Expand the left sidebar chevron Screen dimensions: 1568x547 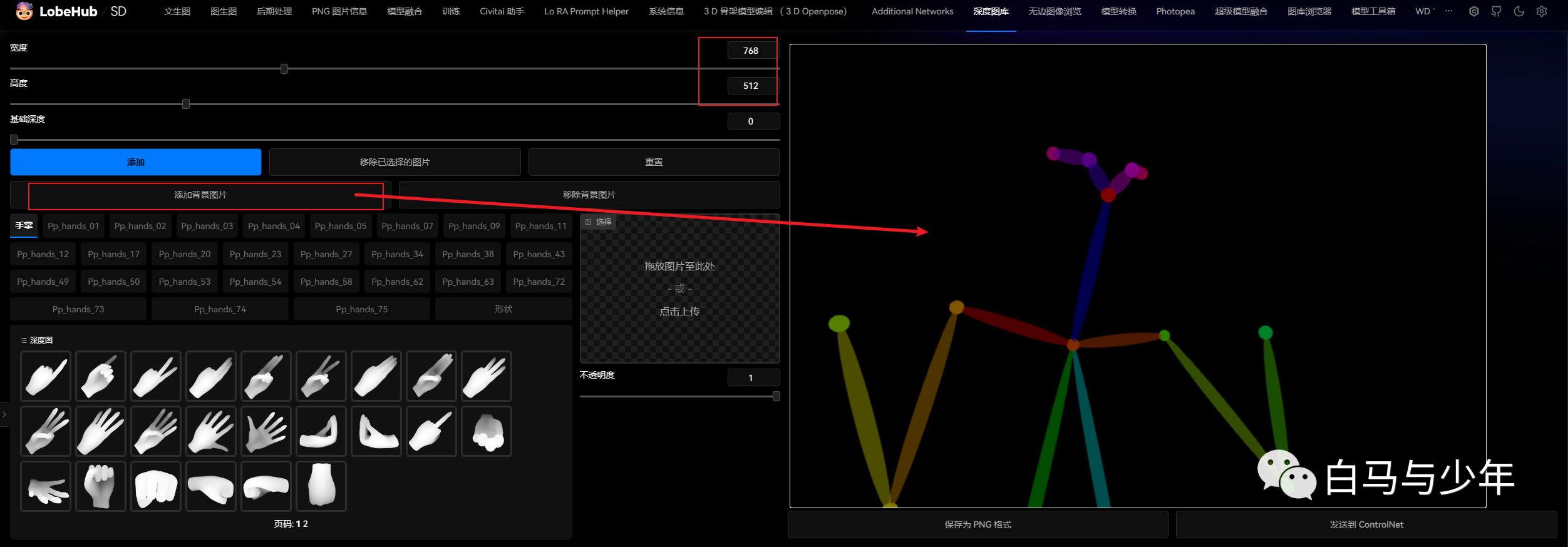4,414
